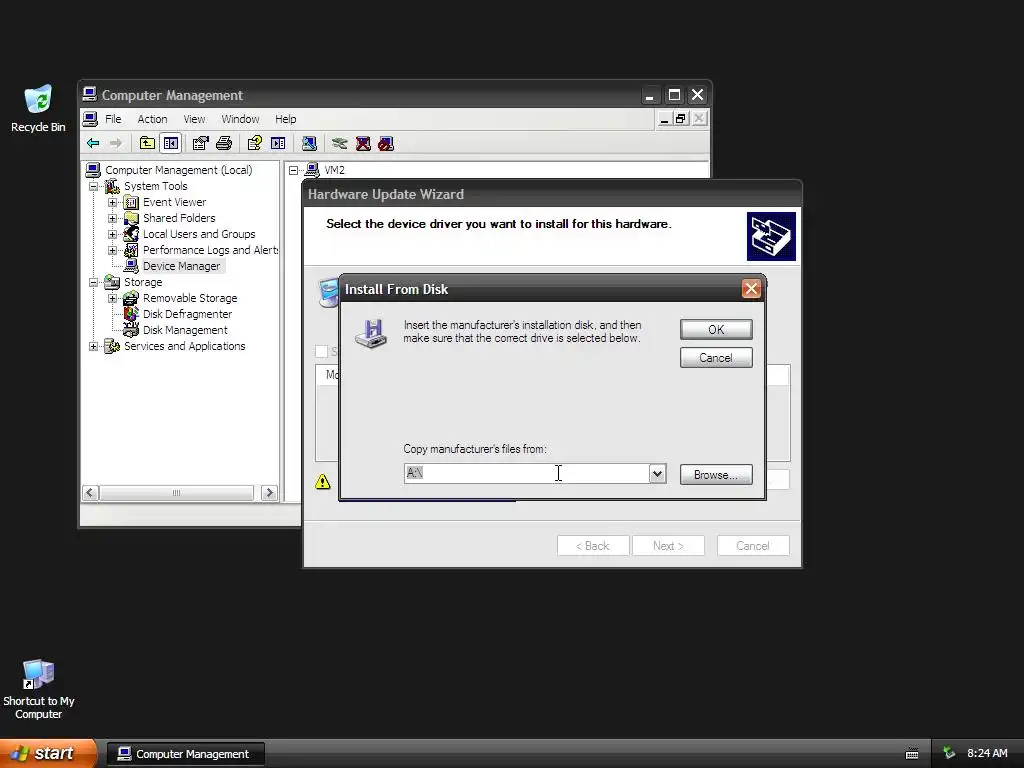Click the Up One Level toolbar icon

click(x=148, y=143)
